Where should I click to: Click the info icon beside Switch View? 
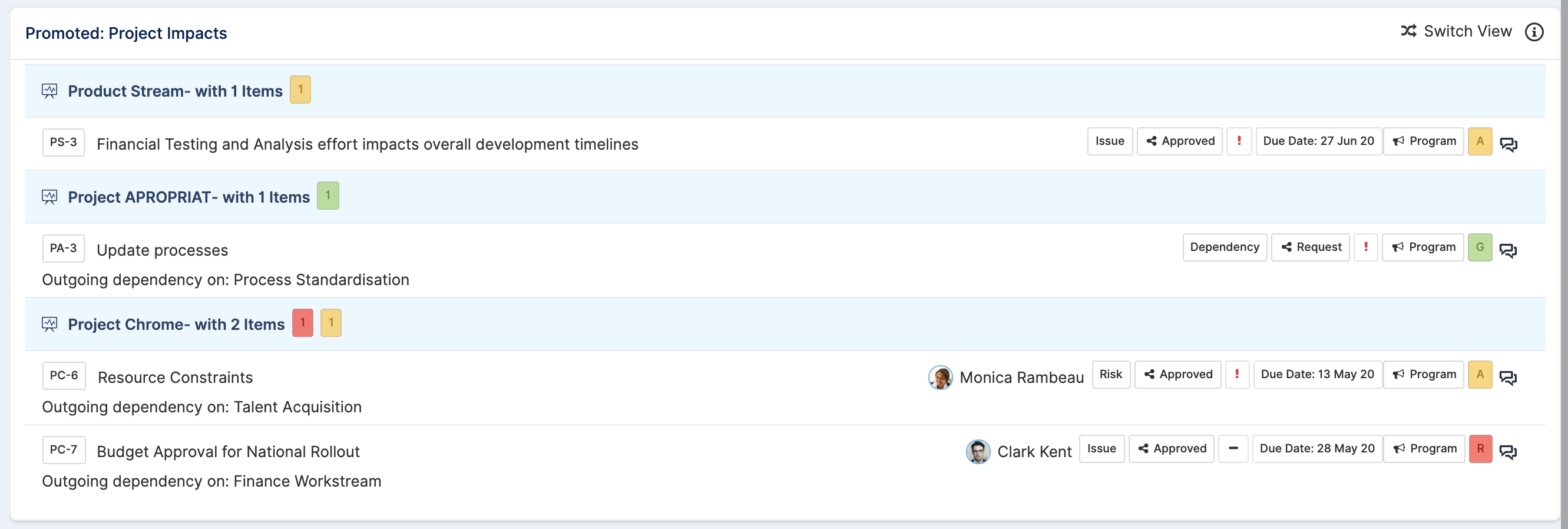point(1533,32)
